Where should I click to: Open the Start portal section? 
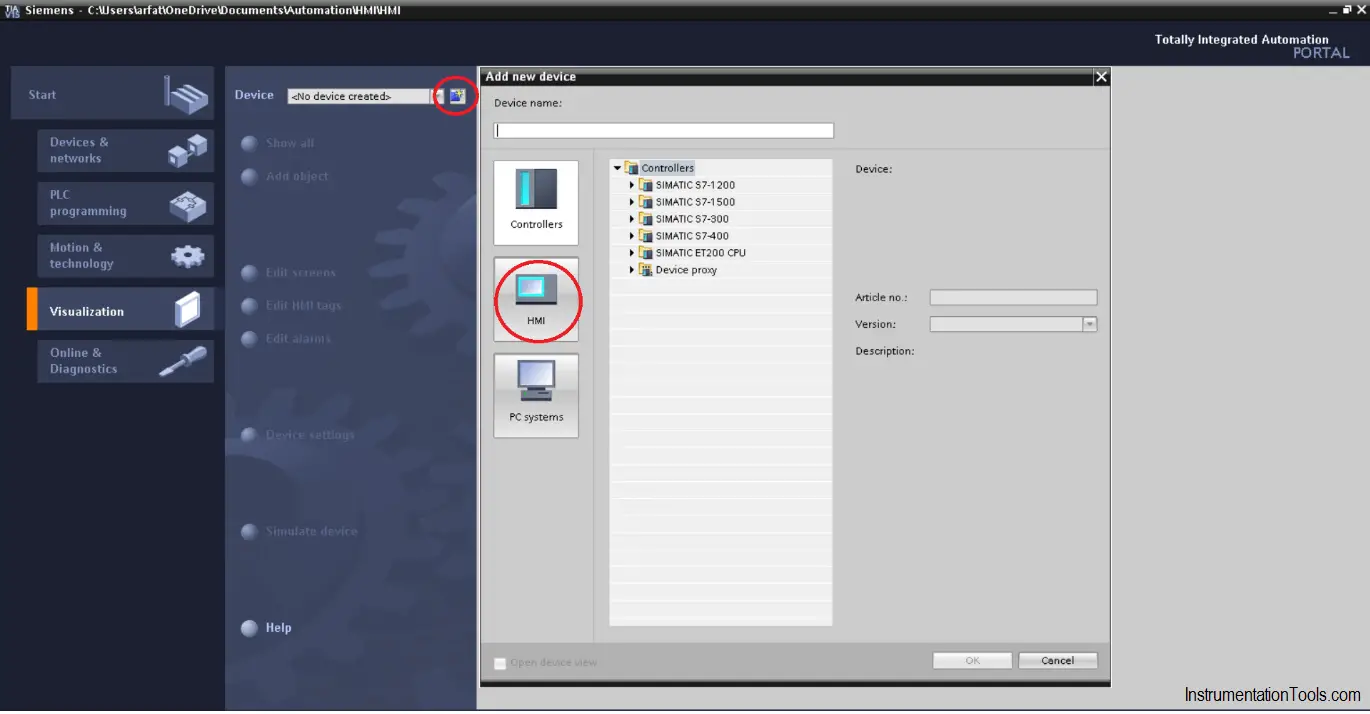[112, 95]
